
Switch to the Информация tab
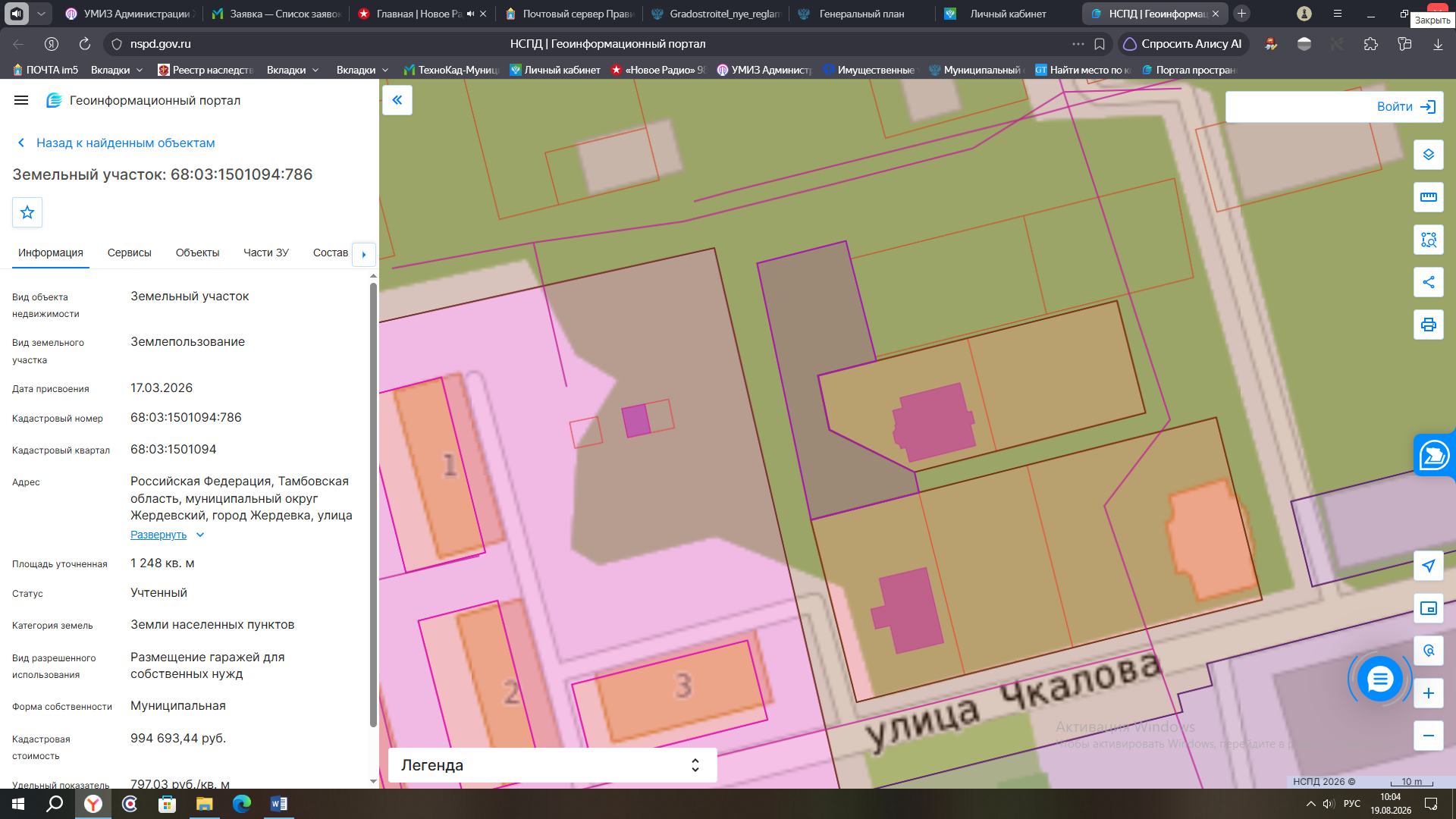(51, 253)
